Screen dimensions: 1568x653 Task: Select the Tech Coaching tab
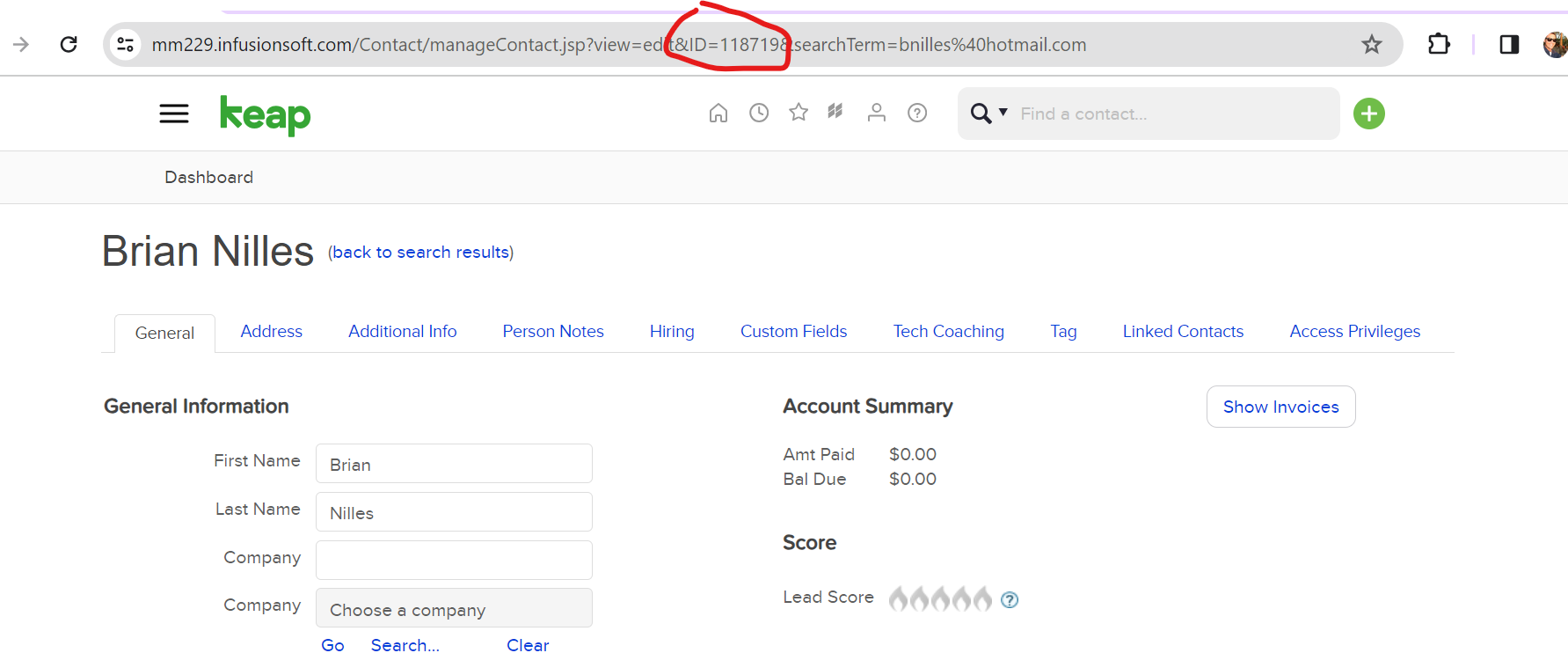pos(948,332)
